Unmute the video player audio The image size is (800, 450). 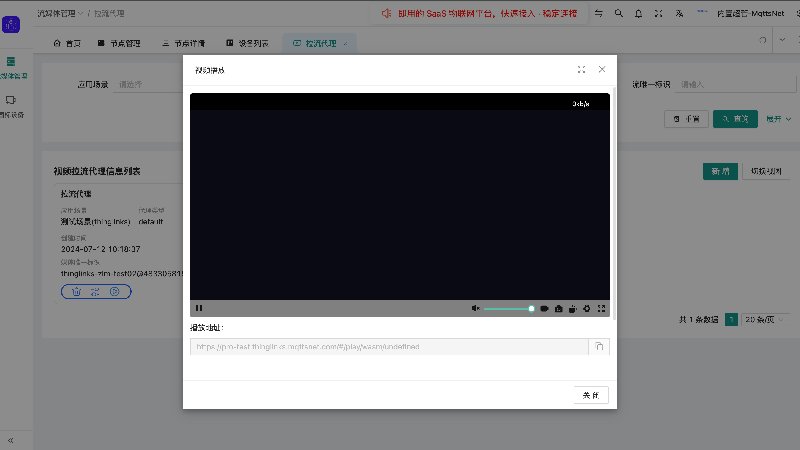click(x=476, y=308)
